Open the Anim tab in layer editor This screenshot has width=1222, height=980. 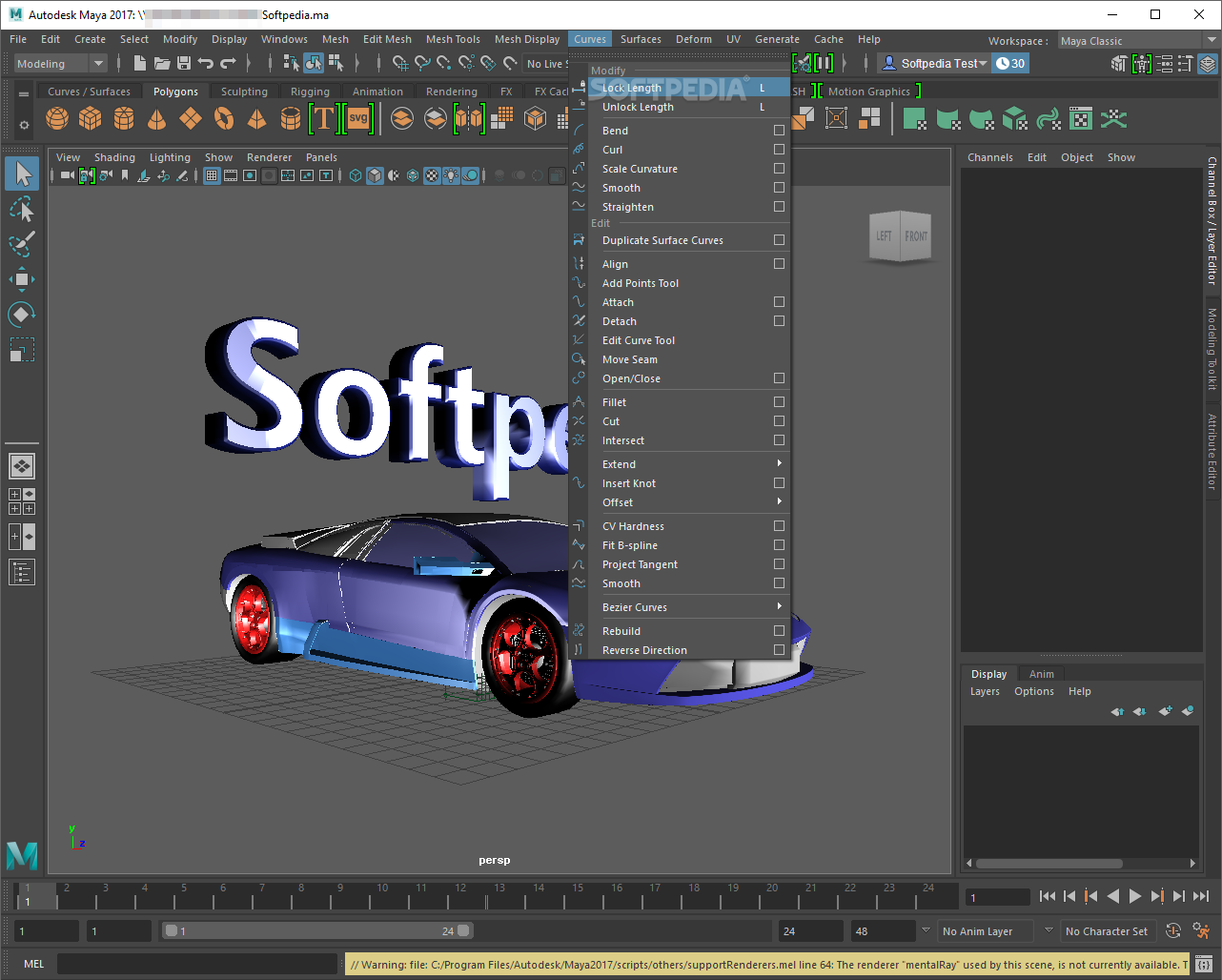pyautogui.click(x=1041, y=674)
